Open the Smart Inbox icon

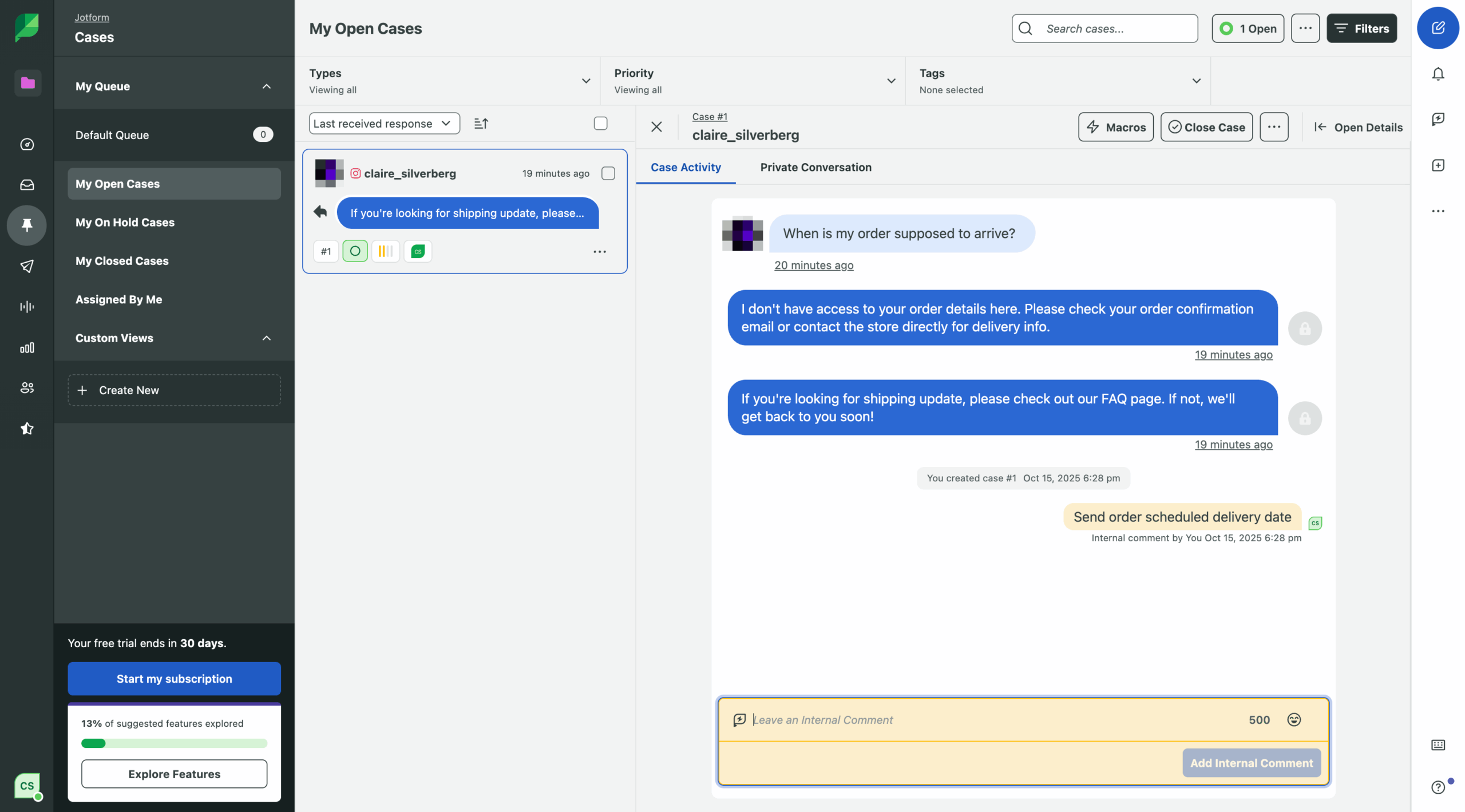[27, 184]
